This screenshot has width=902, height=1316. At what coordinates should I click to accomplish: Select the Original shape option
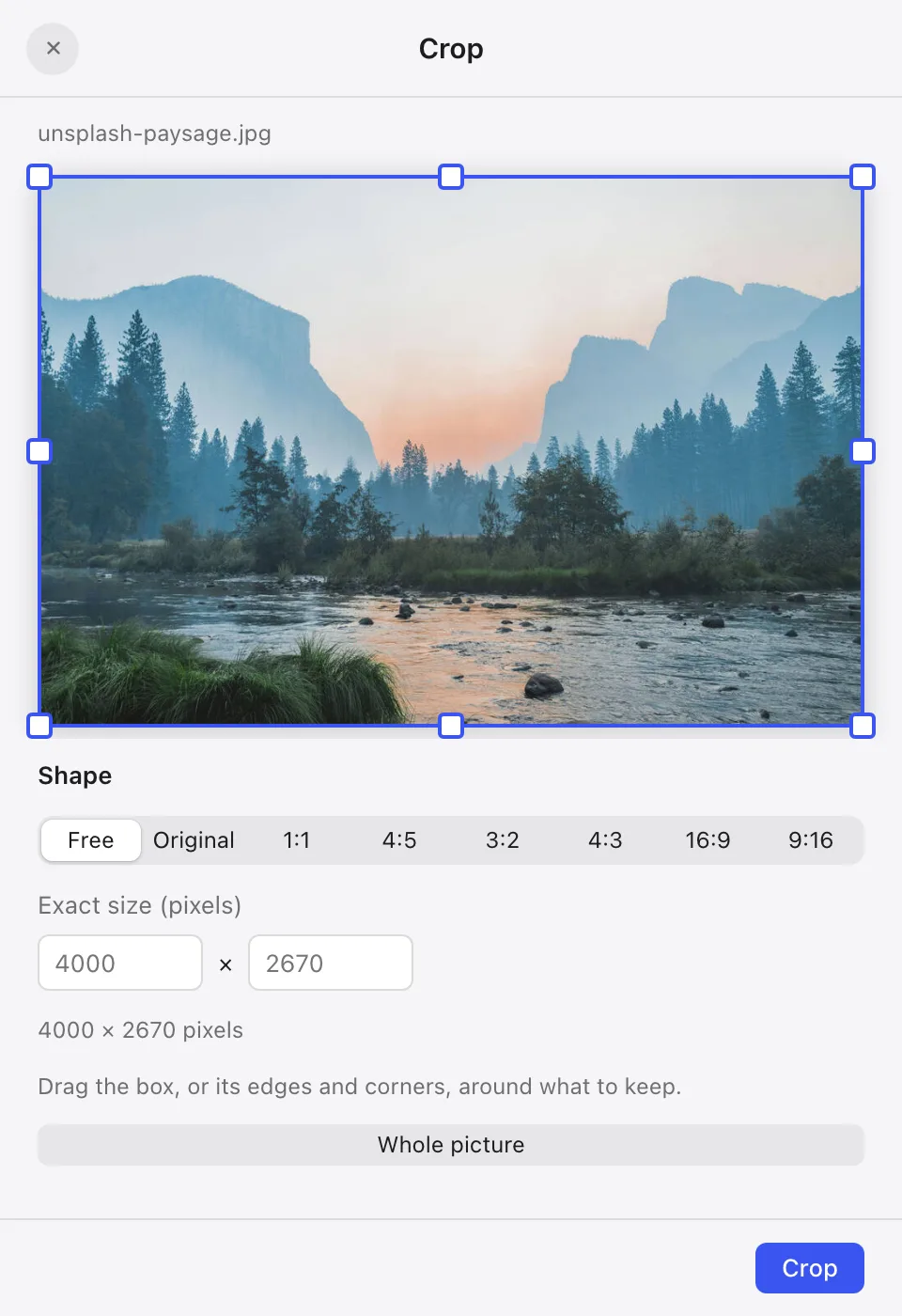(x=194, y=839)
